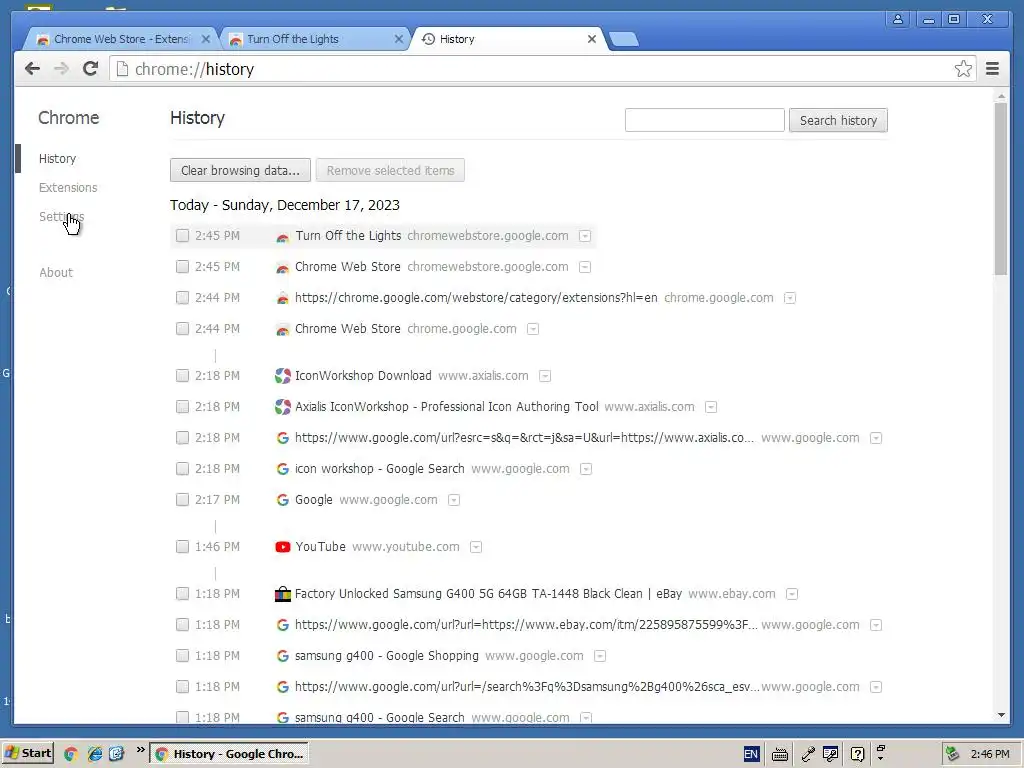Viewport: 1024px width, 768px height.
Task: Click Clear browsing data button
Action: coord(240,170)
